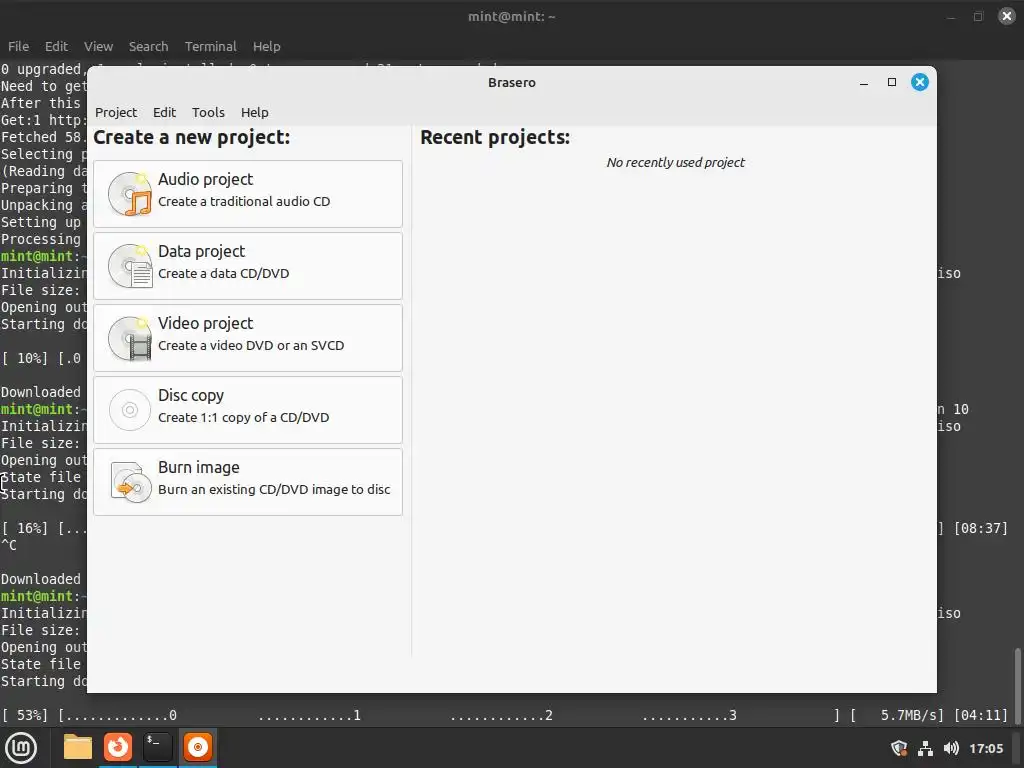Open the Files folder icon in taskbar
The image size is (1024, 768).
tap(78, 748)
